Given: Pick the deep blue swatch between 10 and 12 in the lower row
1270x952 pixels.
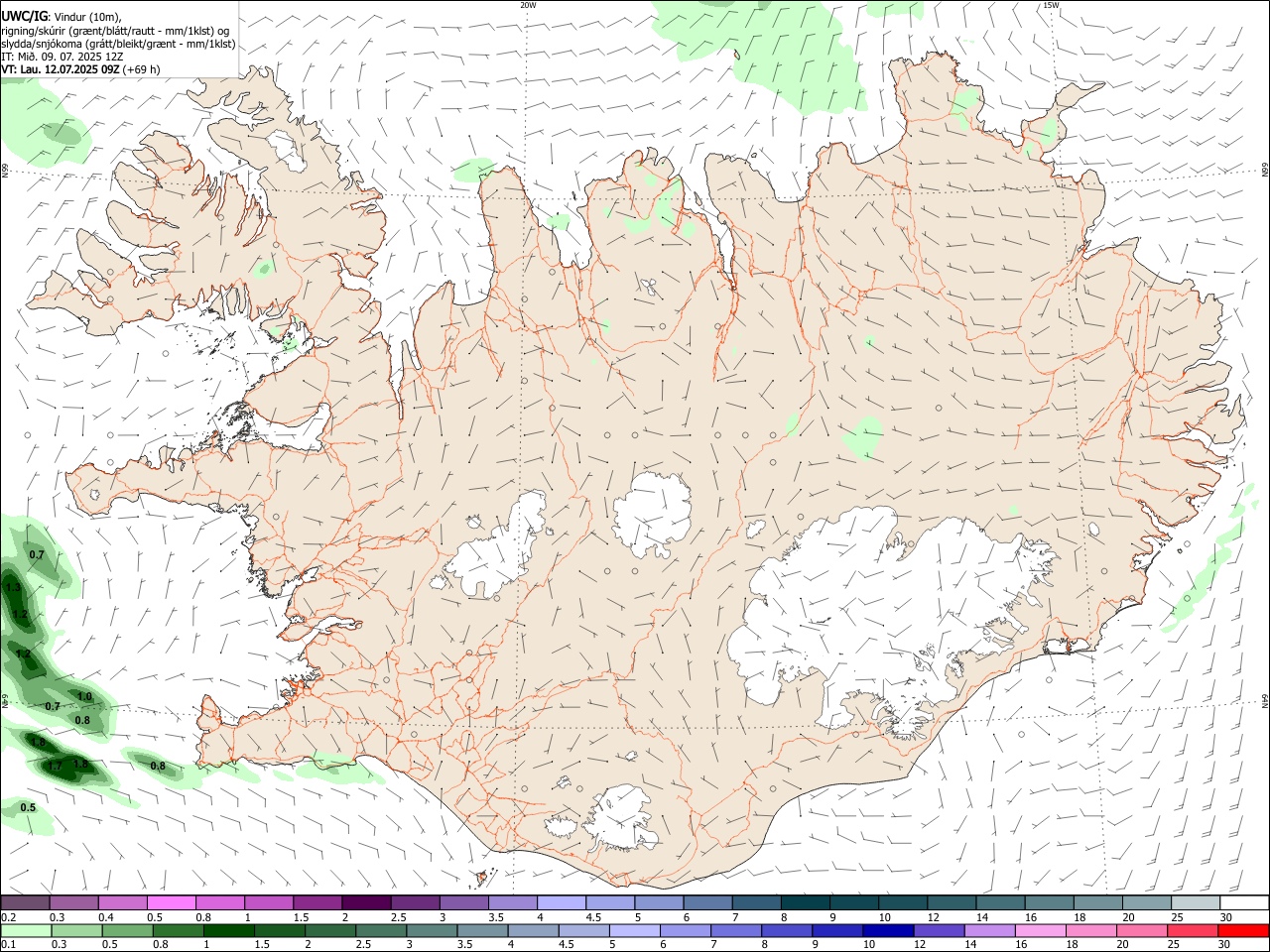Looking at the screenshot, I should pos(887,931).
